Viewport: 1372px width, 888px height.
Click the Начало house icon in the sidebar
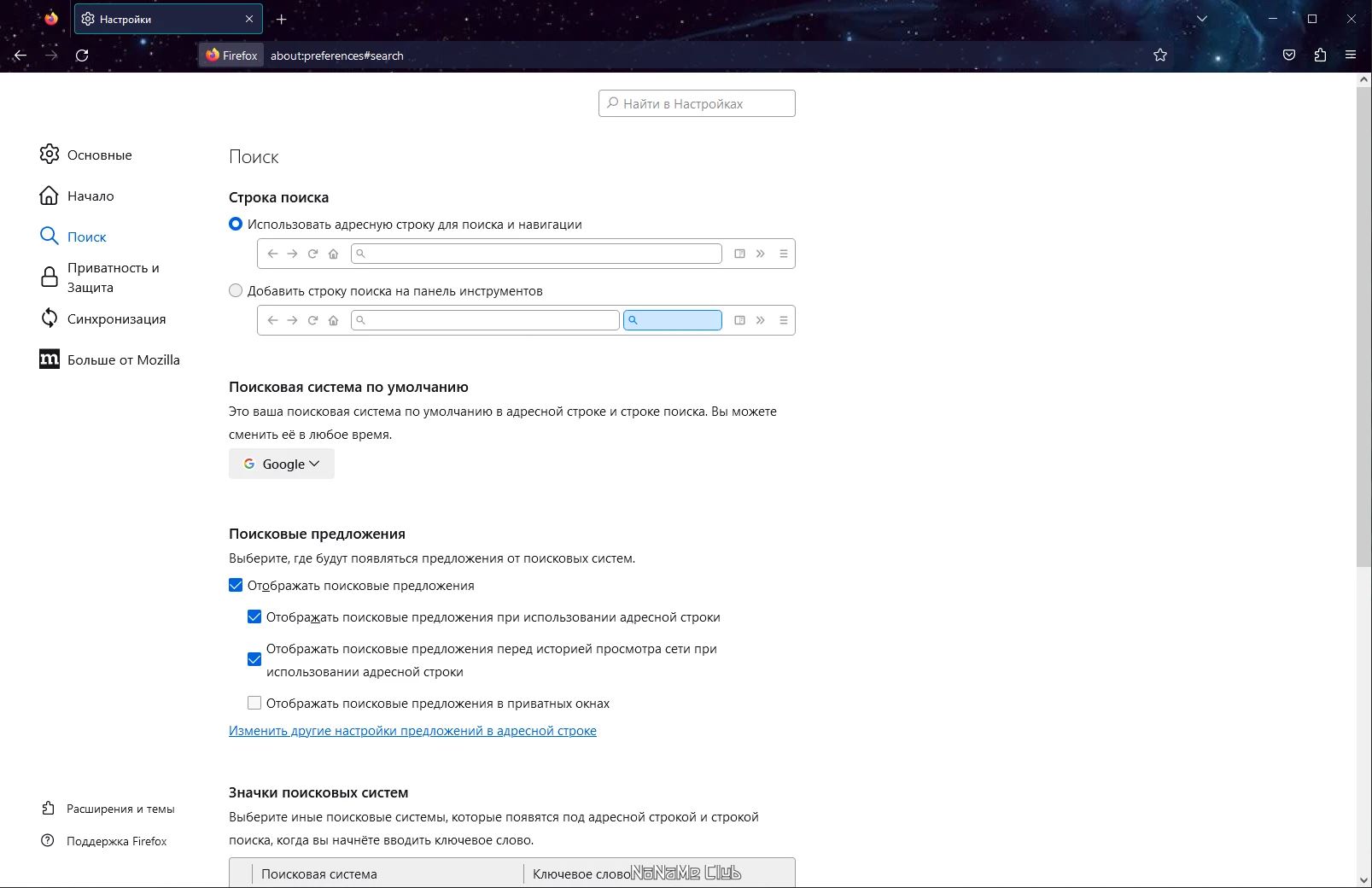[x=50, y=196]
